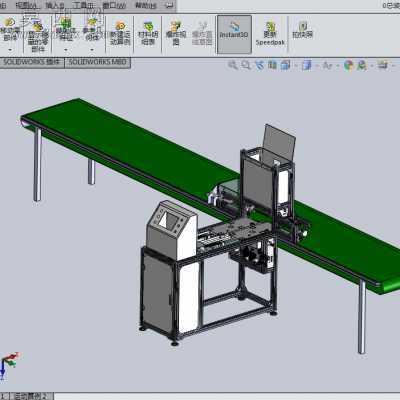This screenshot has width=400, height=400.
Task: Switch to the SOLIDWORKS MBD tab
Action: coord(97,62)
